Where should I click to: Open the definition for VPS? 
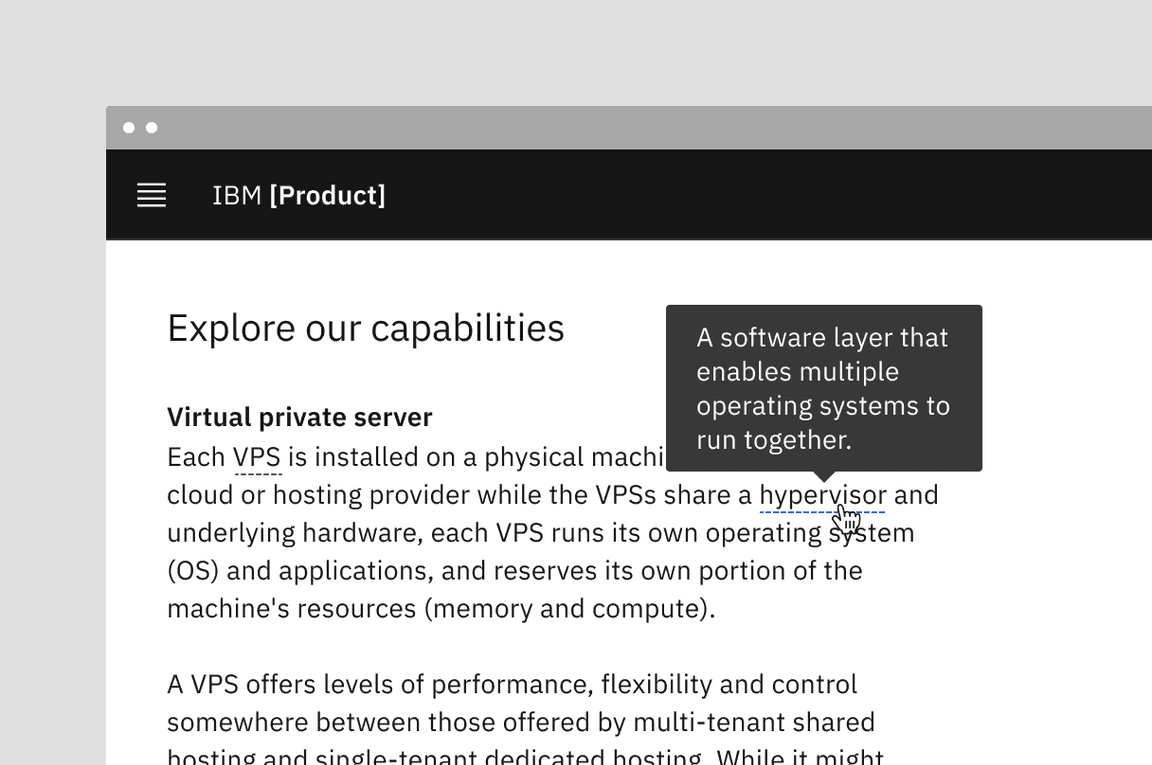(256, 456)
